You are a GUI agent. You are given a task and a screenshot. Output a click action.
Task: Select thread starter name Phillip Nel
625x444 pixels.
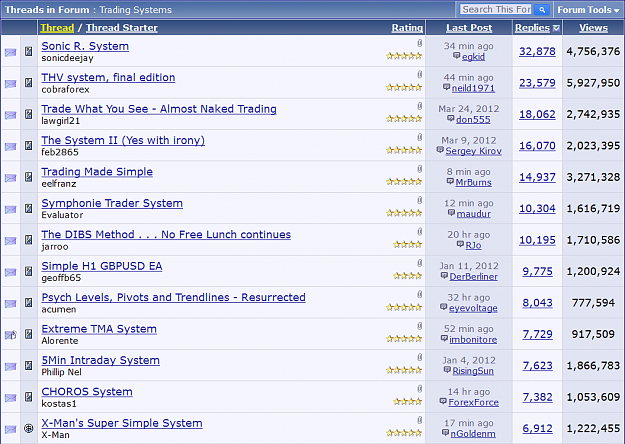point(61,372)
